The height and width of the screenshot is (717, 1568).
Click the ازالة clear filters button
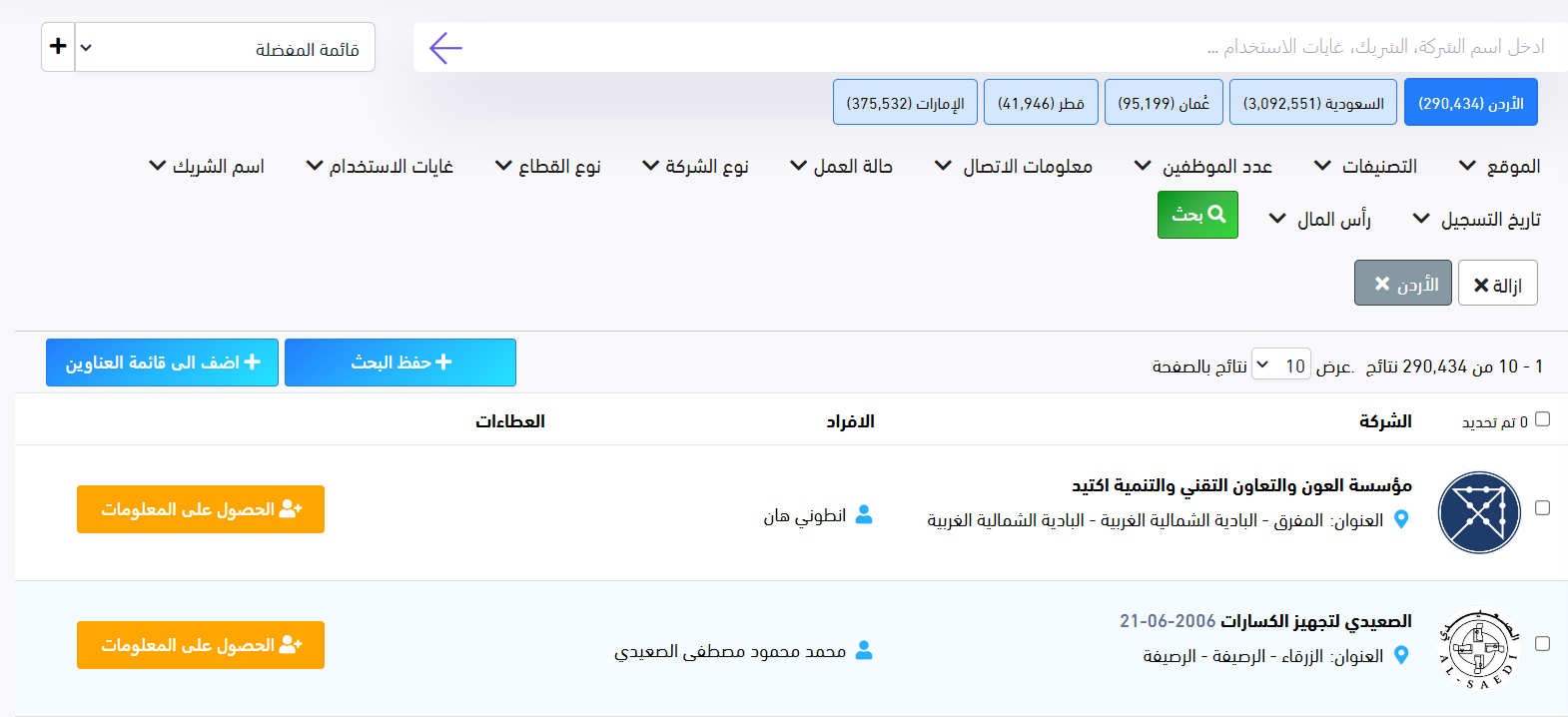coord(1497,284)
